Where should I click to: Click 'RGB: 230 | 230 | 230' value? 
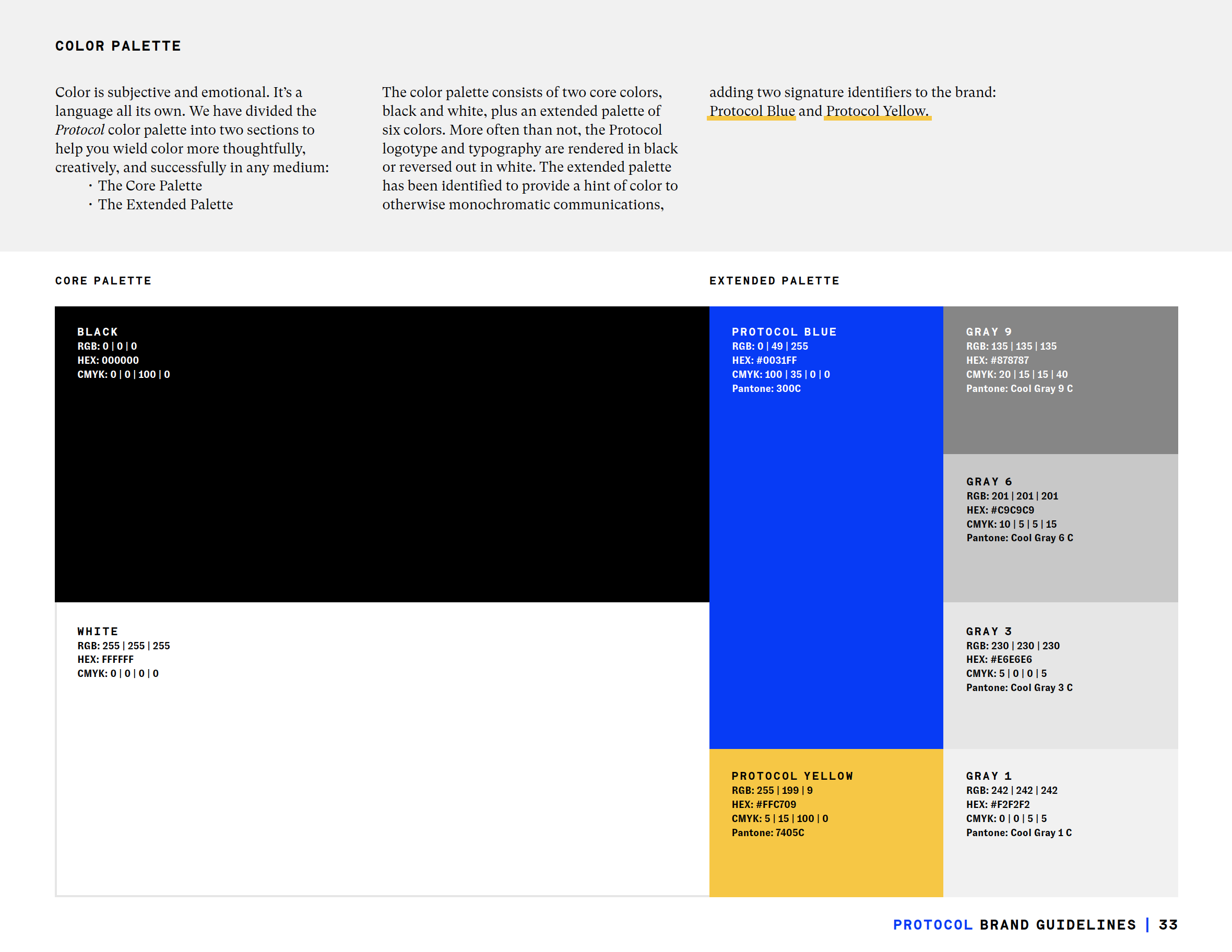pyautogui.click(x=1013, y=646)
